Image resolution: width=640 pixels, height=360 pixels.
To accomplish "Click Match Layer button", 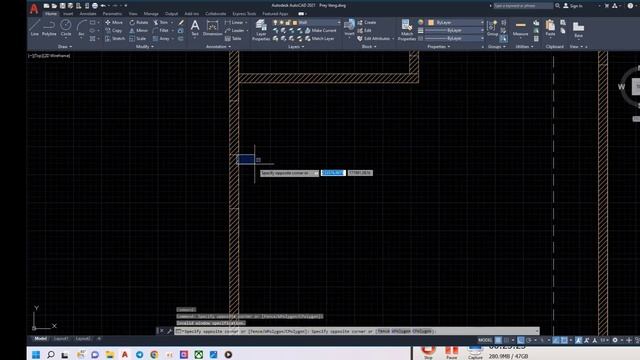I will [320, 39].
